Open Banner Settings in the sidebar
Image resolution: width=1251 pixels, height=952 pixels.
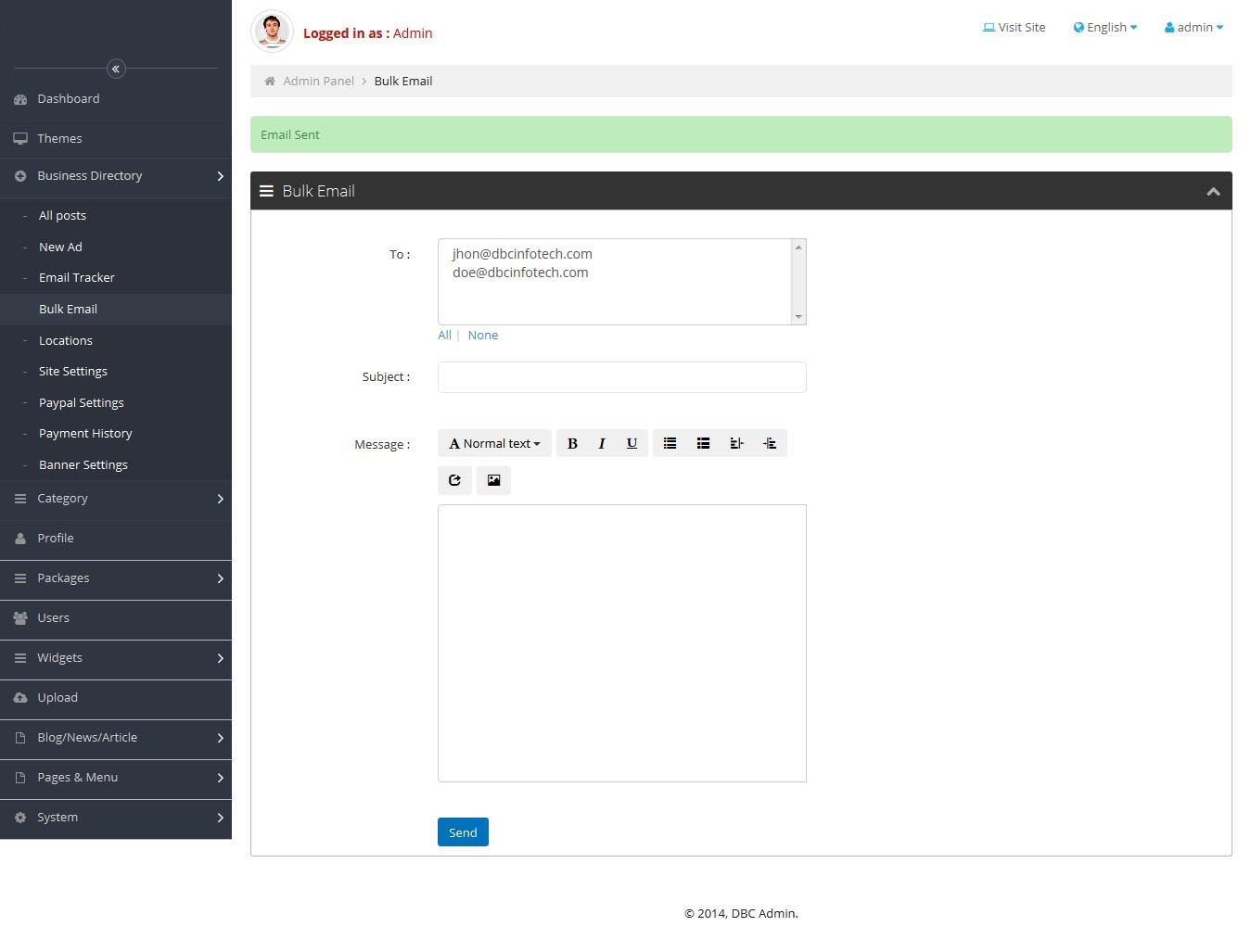pos(116,465)
